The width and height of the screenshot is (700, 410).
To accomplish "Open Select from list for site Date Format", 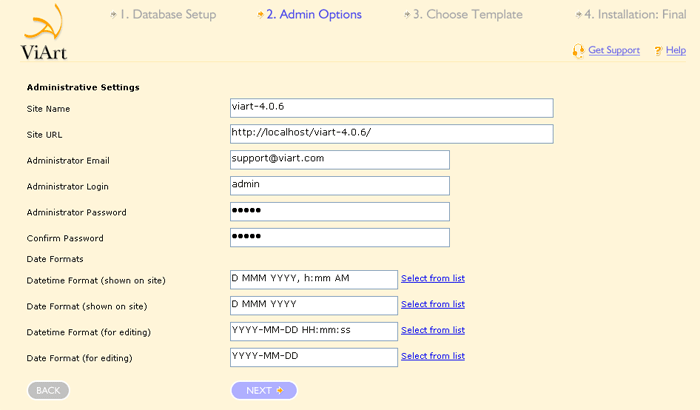I will coord(433,304).
